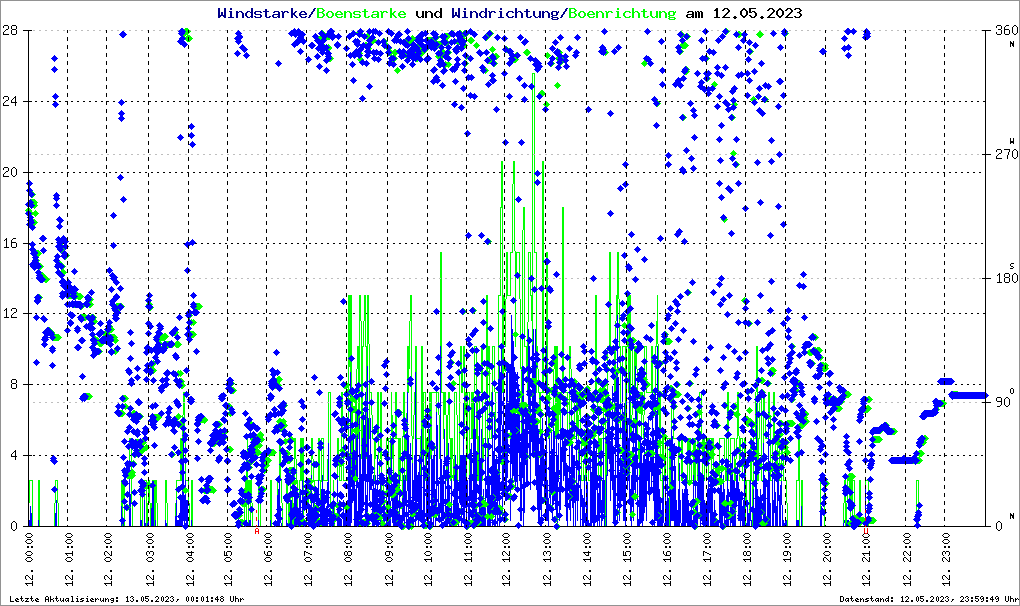Click the time label "12. 15:00"
This screenshot has height=606, width=1020.
pyautogui.click(x=627, y=559)
